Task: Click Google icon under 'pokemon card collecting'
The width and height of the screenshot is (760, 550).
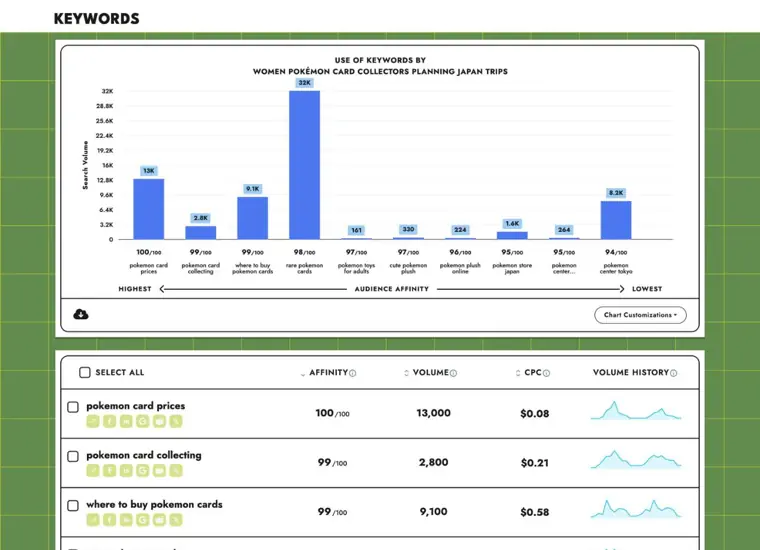Action: pyautogui.click(x=142, y=471)
